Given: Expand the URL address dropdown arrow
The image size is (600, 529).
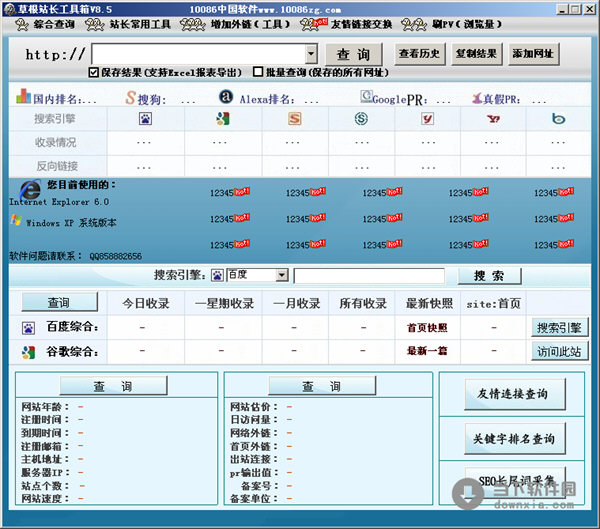Looking at the screenshot, I should click(311, 54).
